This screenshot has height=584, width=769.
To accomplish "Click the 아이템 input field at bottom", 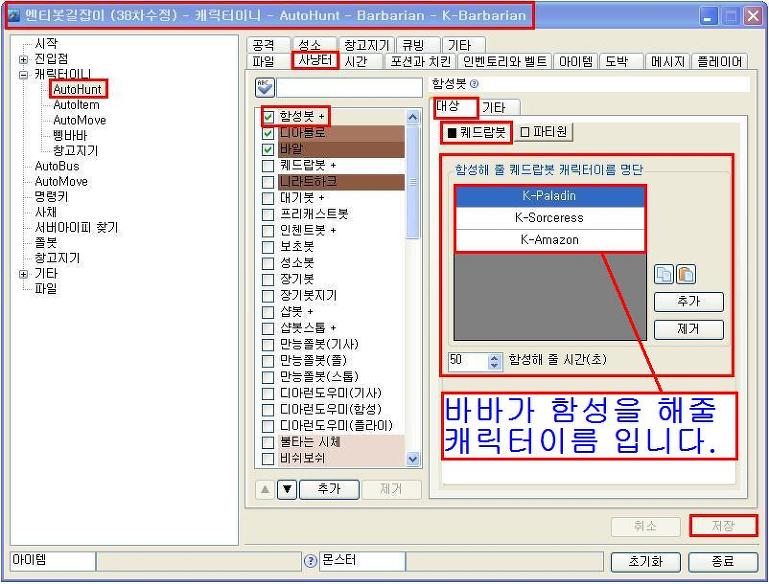I will [199, 561].
